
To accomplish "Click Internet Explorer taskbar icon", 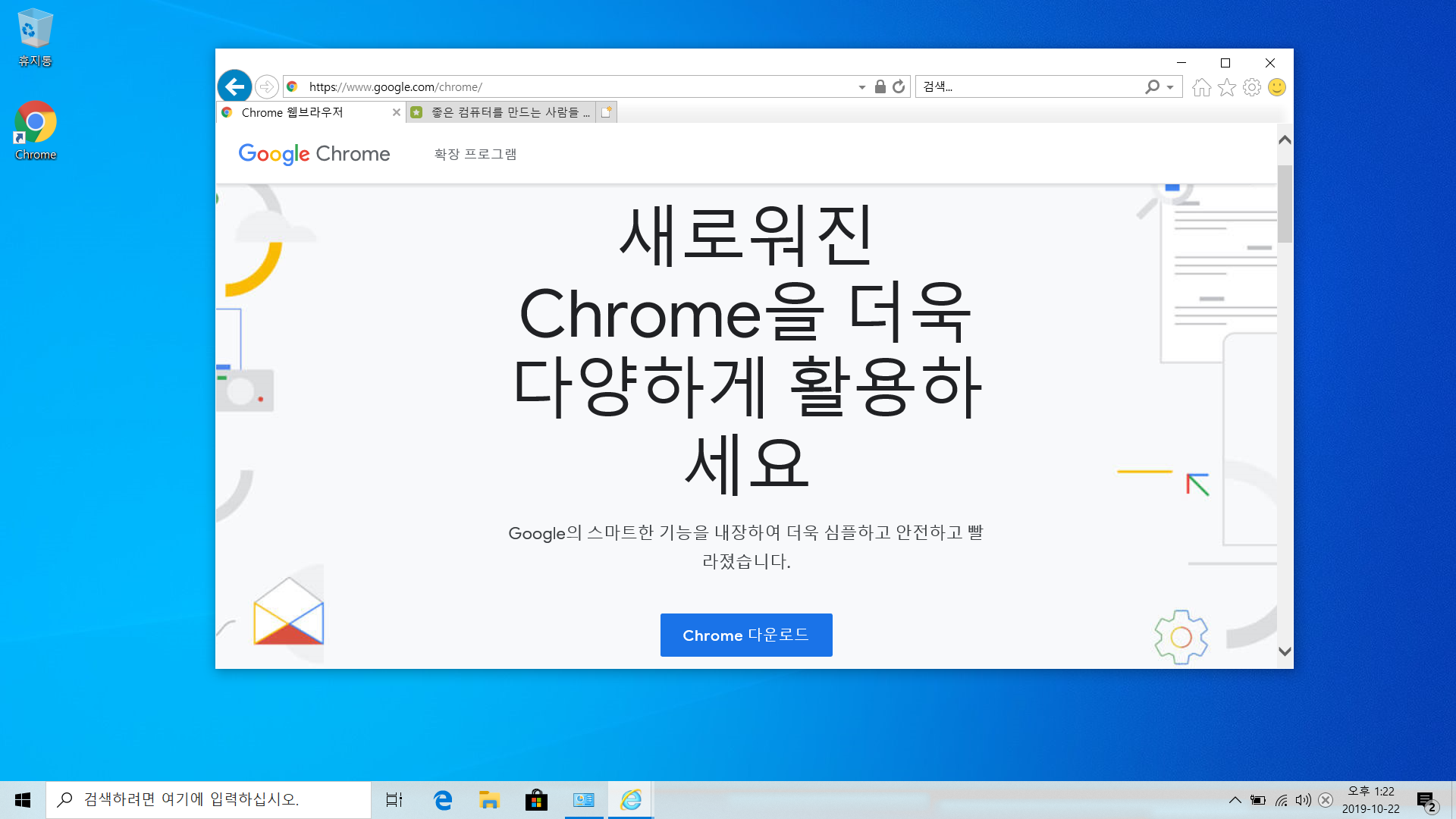I will coord(631,800).
